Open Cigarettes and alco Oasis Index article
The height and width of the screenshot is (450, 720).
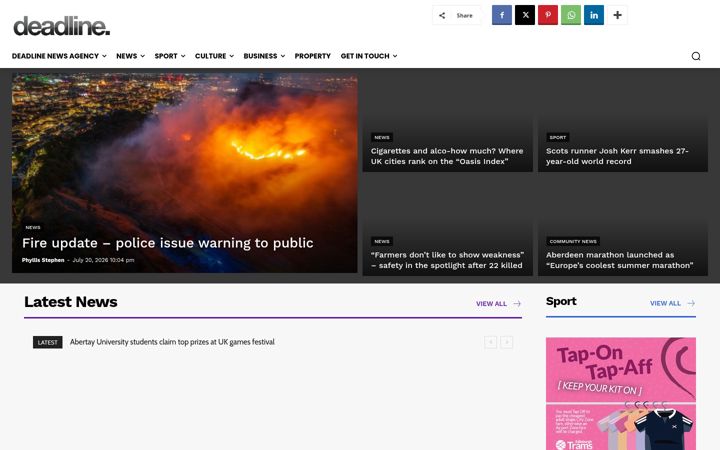point(447,156)
